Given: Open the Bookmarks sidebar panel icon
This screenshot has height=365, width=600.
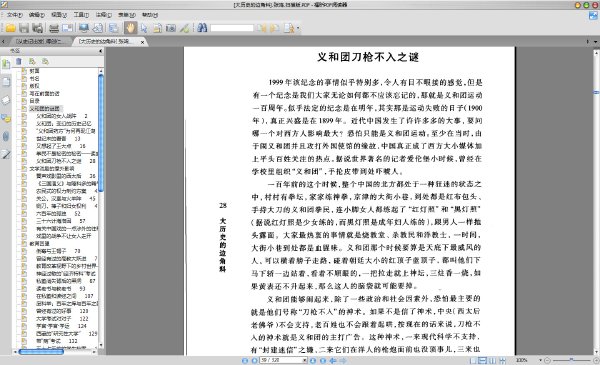Looking at the screenshot, I should pyautogui.click(x=6, y=64).
